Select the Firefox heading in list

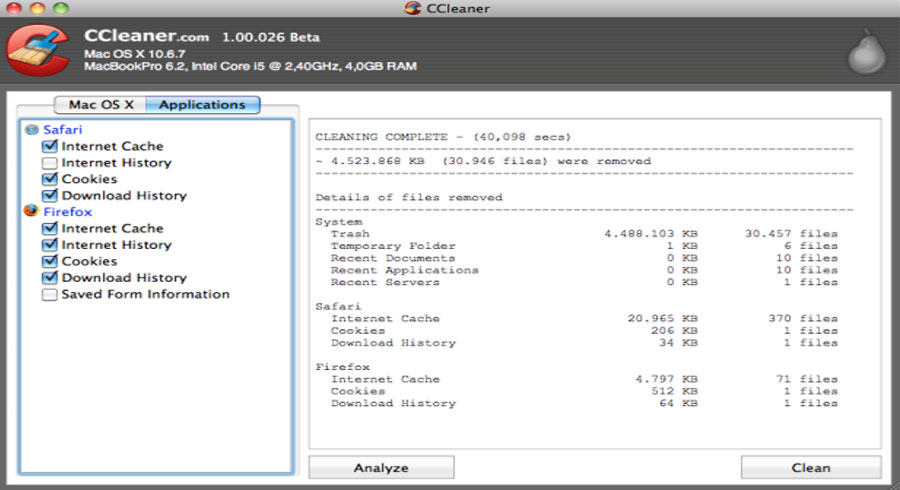pyautogui.click(x=68, y=212)
